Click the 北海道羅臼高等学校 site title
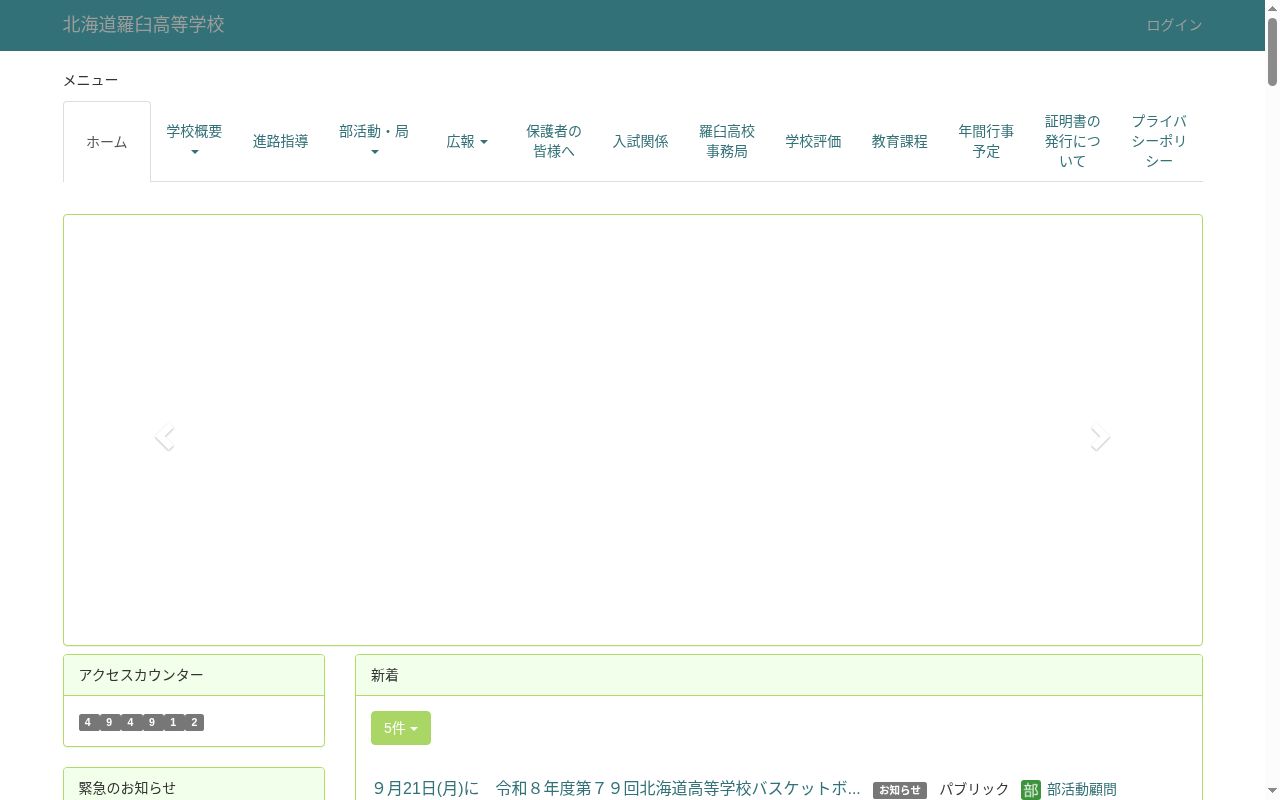This screenshot has height=800, width=1280. [144, 25]
